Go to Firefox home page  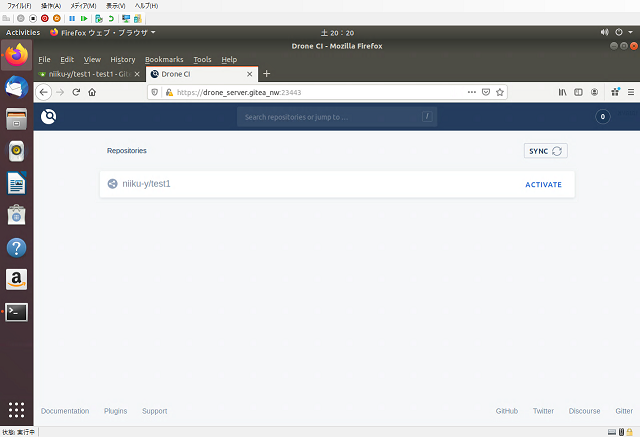[x=92, y=92]
